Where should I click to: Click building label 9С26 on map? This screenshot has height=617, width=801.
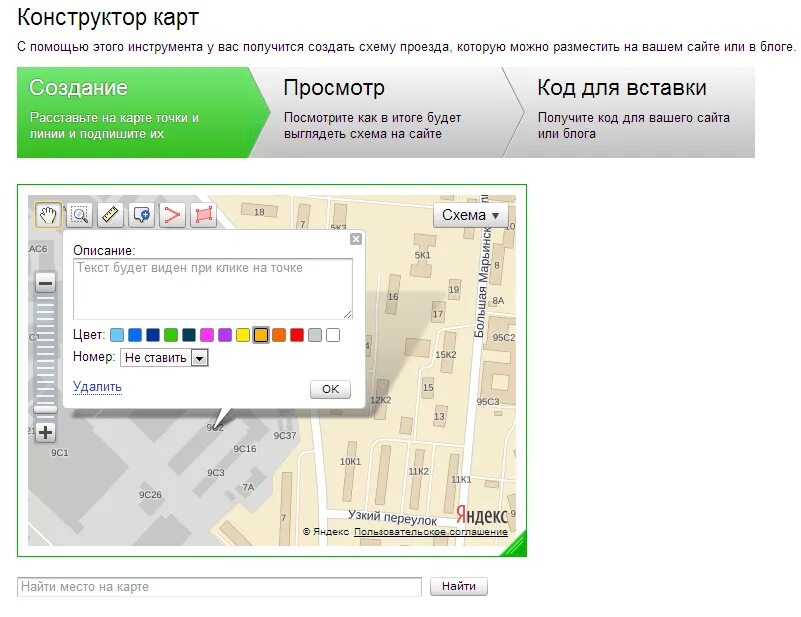pyautogui.click(x=150, y=495)
